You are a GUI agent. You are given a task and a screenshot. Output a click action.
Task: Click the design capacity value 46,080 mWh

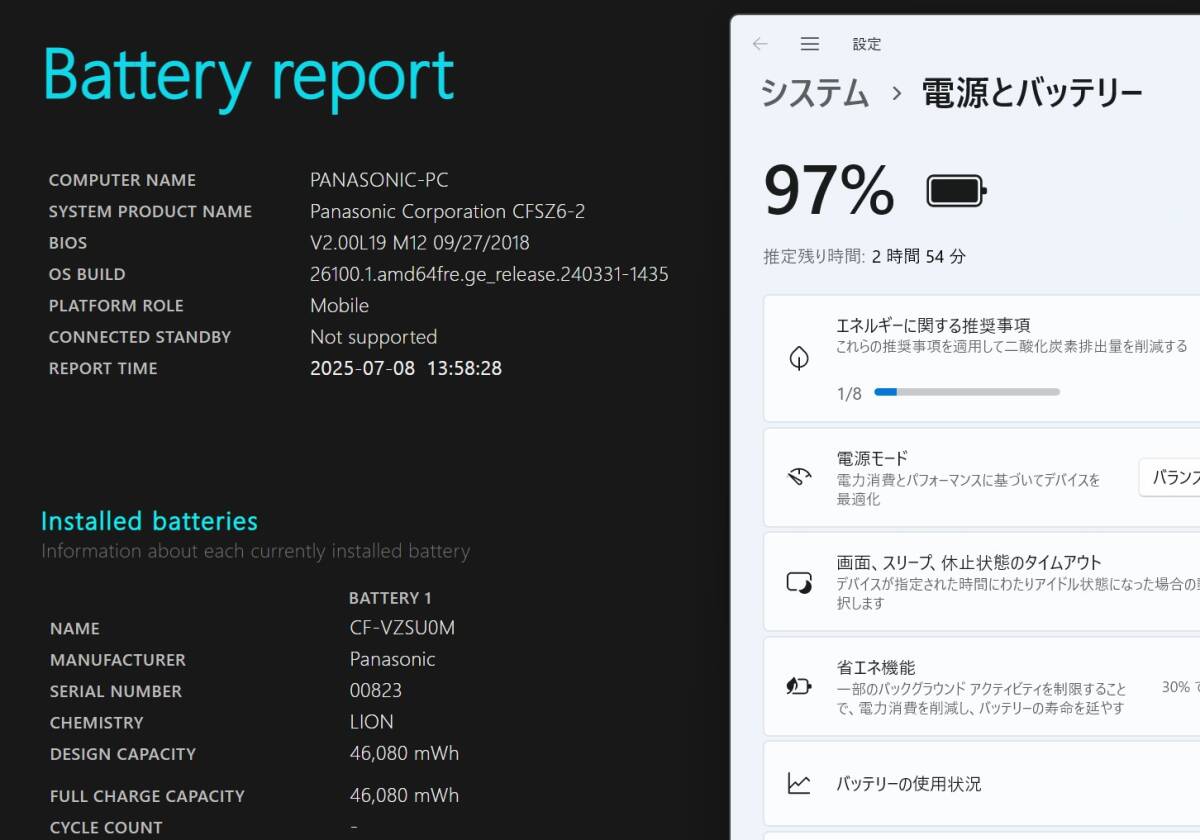405,754
